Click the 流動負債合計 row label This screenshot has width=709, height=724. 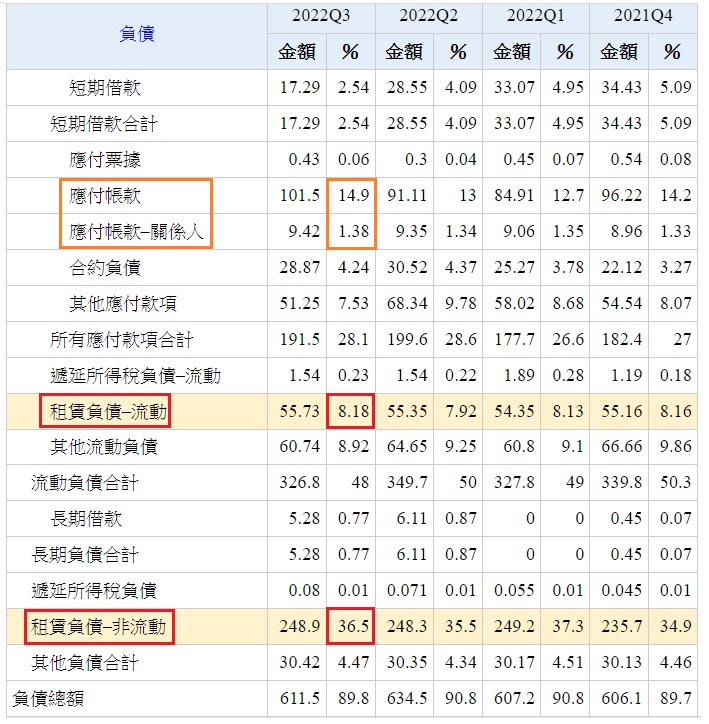(x=85, y=483)
